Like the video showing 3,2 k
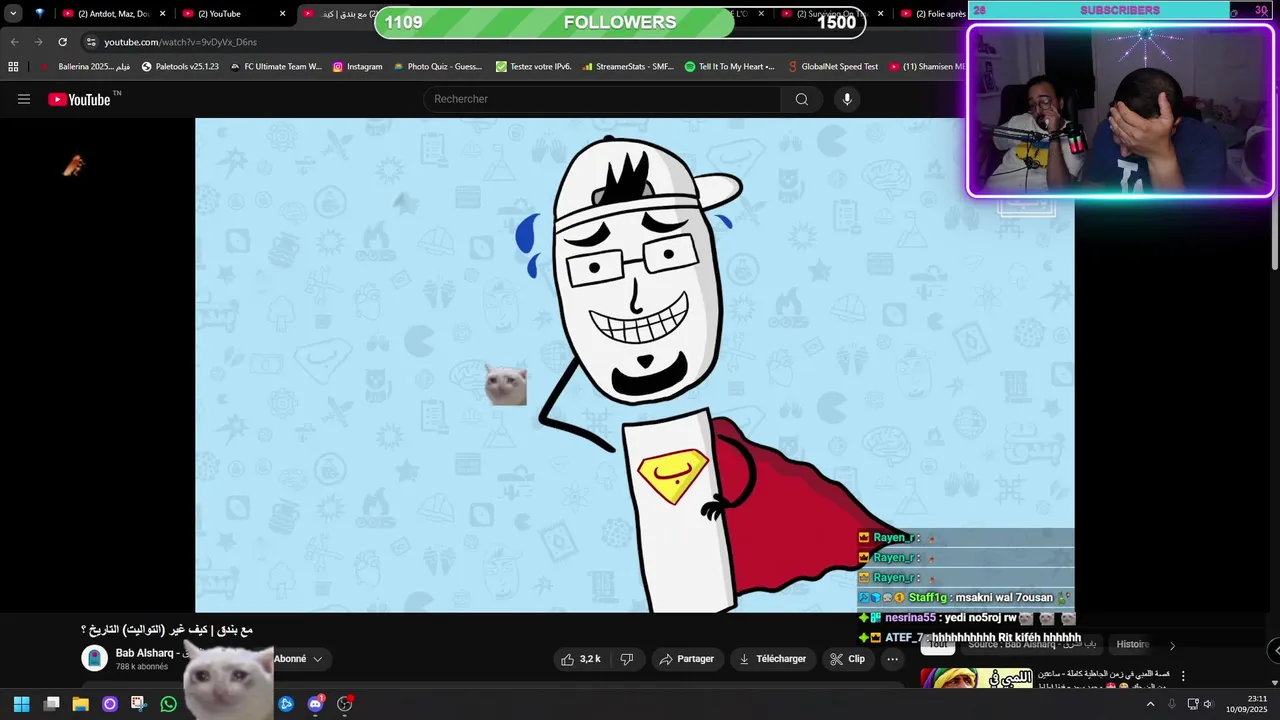 click(x=581, y=659)
